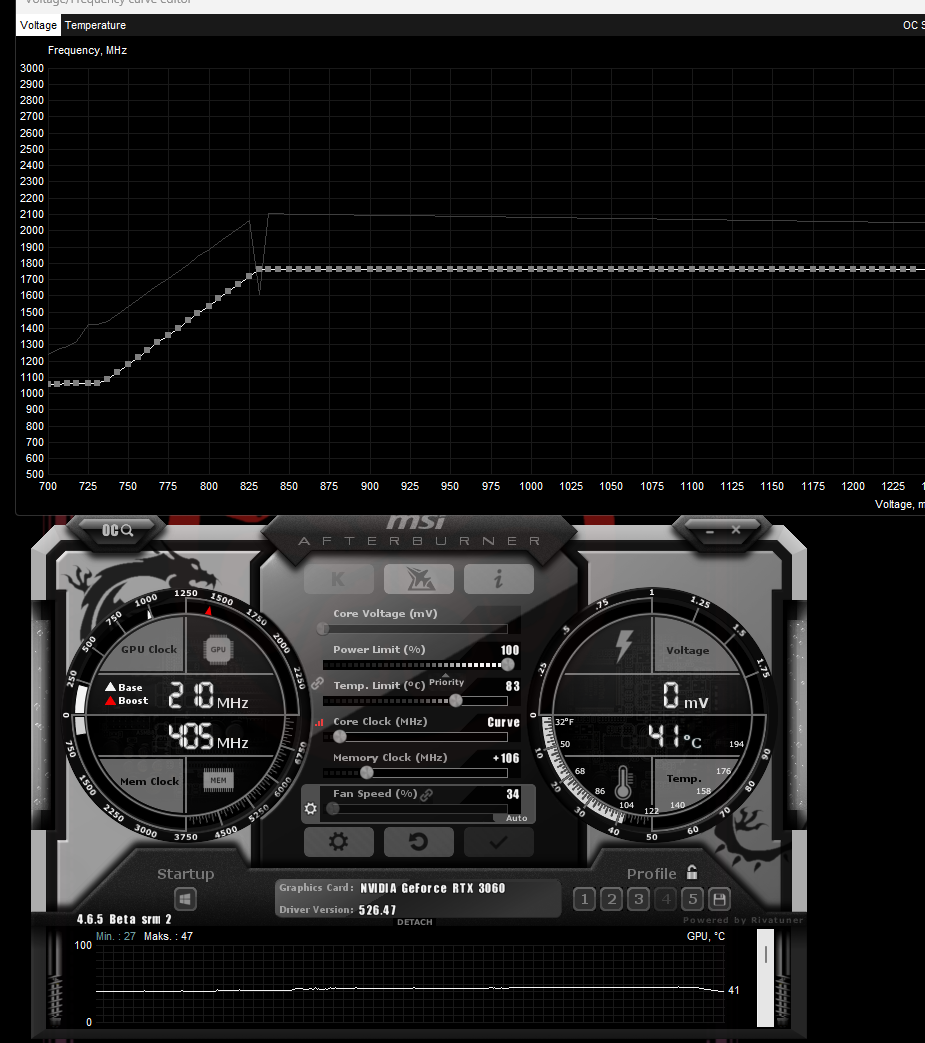Toggle the profile lock icon

point(692,872)
